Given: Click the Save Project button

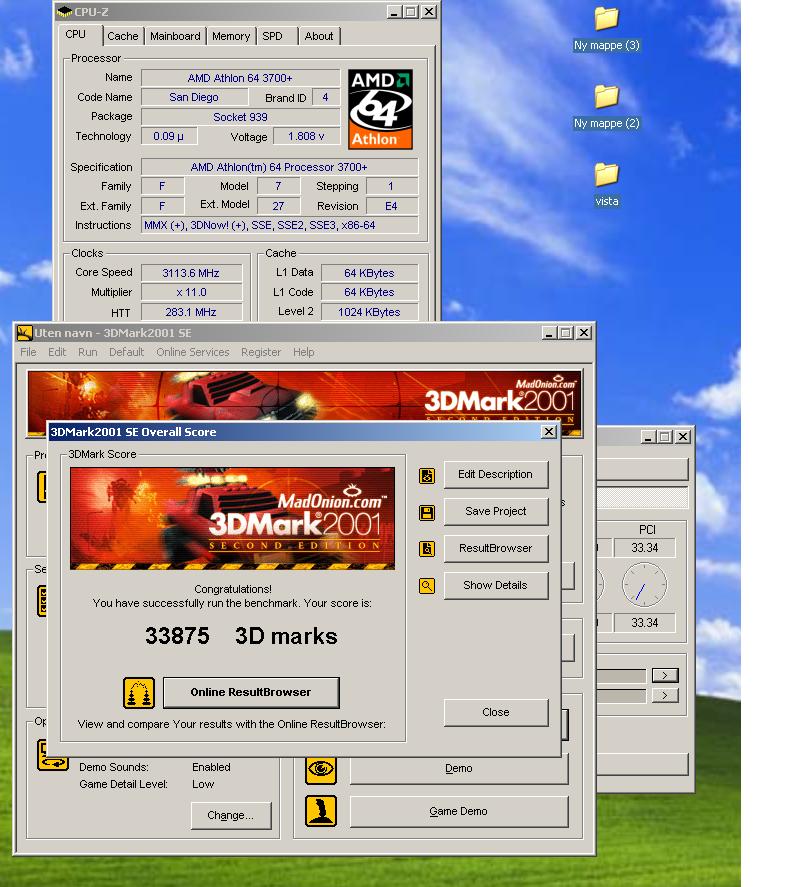Looking at the screenshot, I should click(x=496, y=511).
